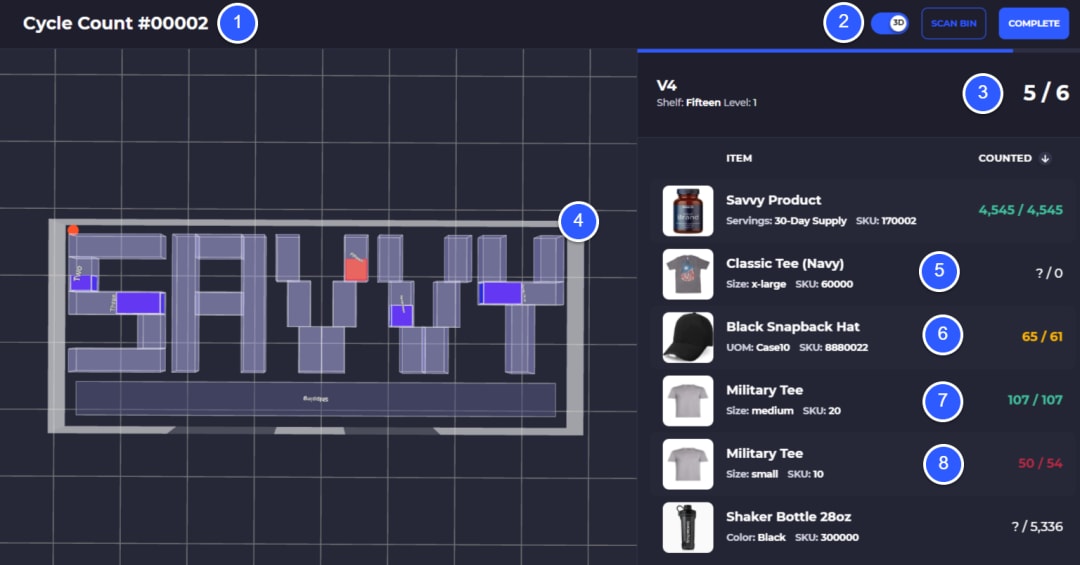Click the SKU: 170002 text
This screenshot has height=565, width=1080.
886,221
